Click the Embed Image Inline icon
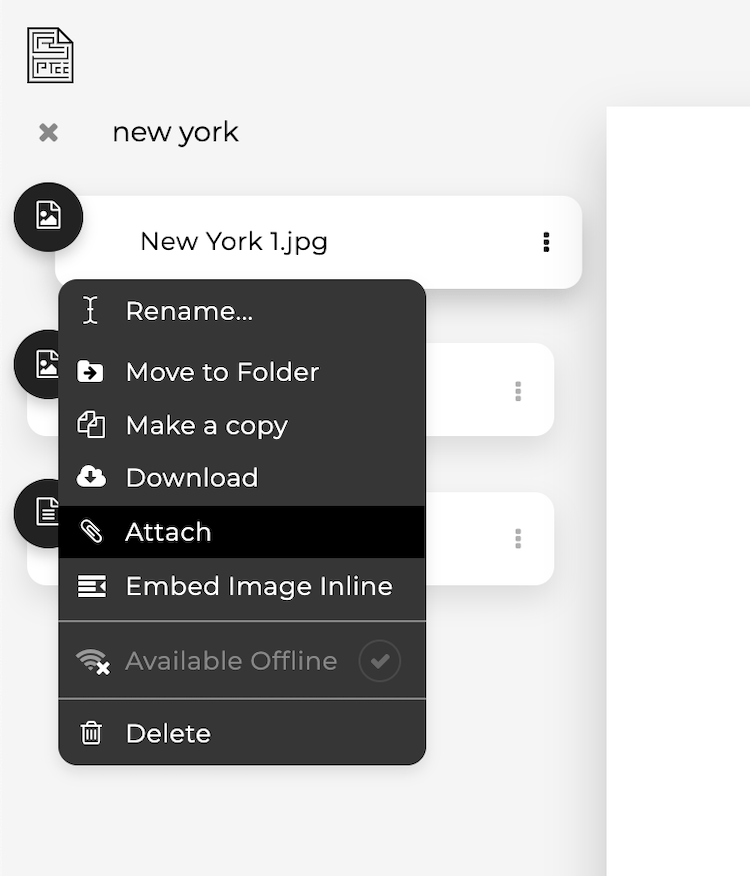 coord(92,586)
